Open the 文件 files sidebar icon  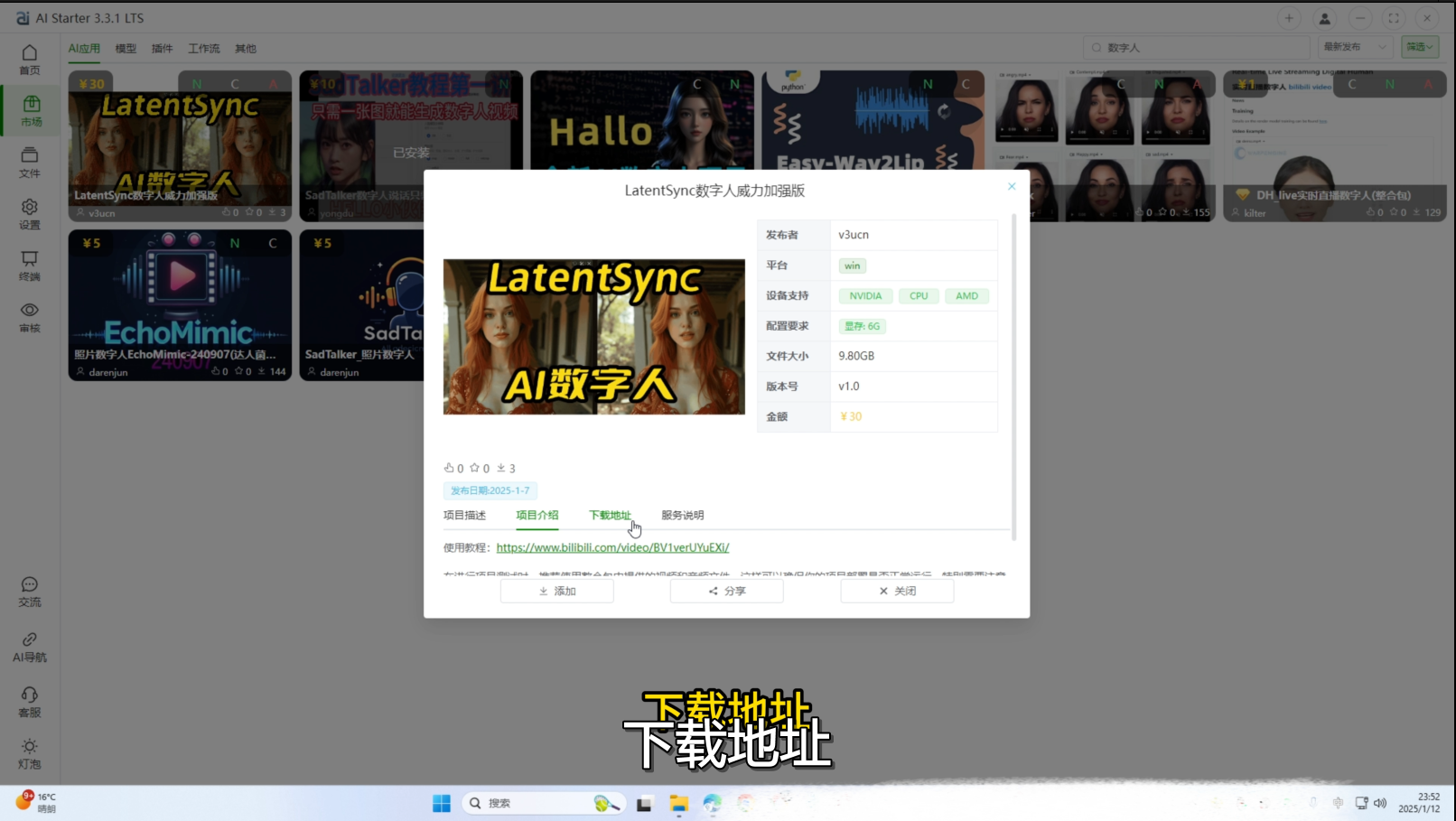(x=30, y=163)
